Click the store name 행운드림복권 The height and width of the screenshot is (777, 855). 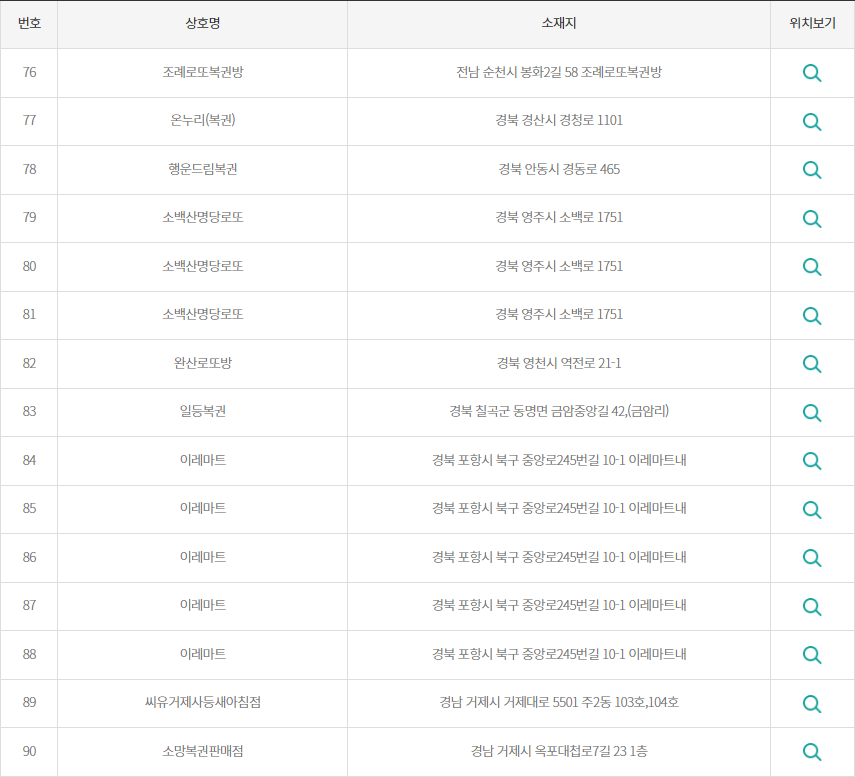202,170
